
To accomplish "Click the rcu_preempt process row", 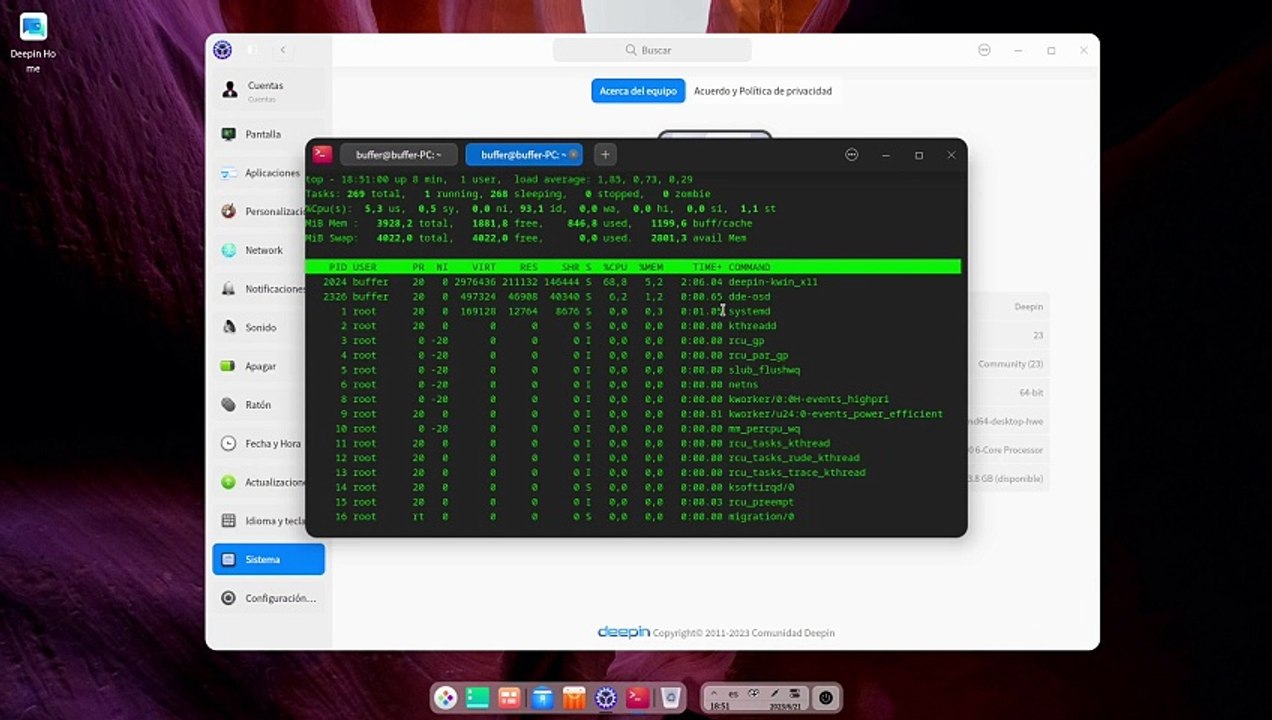I will [632, 502].
